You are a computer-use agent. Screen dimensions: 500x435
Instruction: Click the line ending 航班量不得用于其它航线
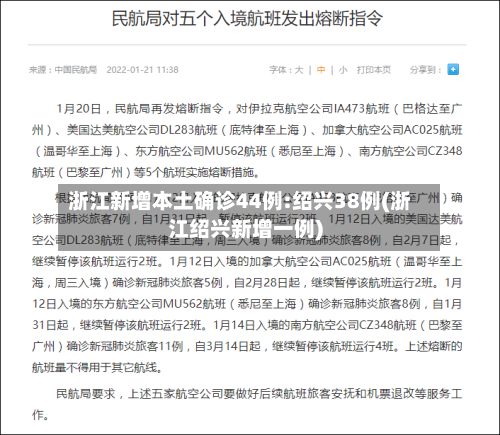[98, 368]
